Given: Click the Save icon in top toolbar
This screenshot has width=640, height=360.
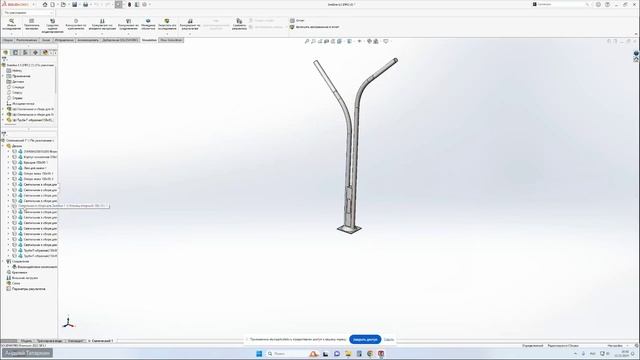Looking at the screenshot, I should 74,4.
